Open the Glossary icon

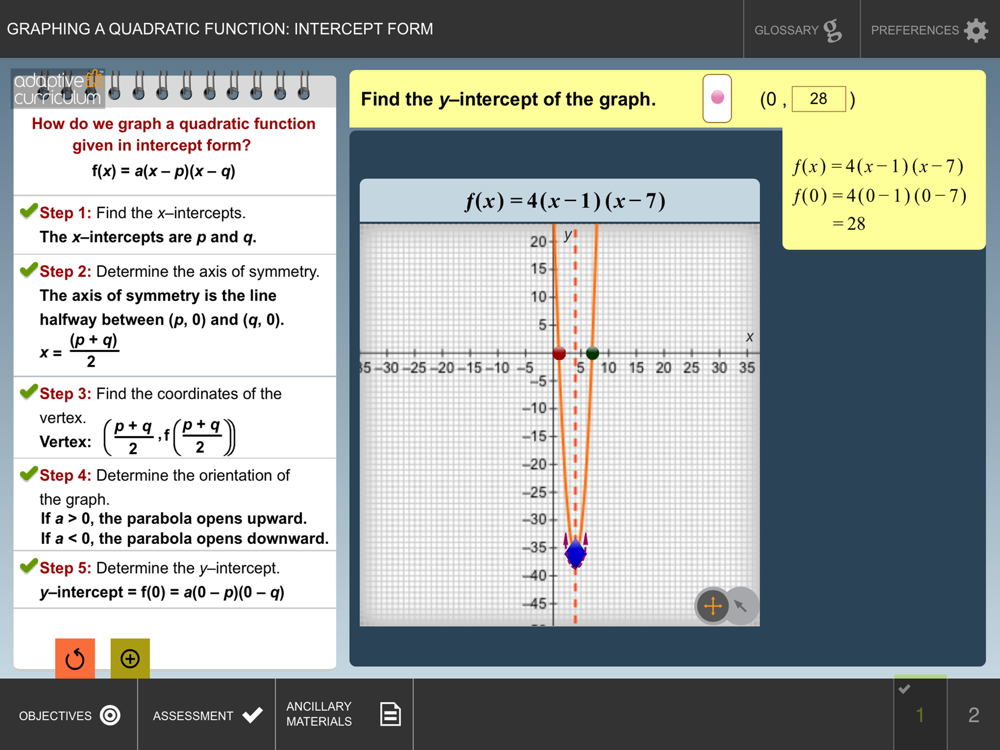pyautogui.click(x=832, y=30)
